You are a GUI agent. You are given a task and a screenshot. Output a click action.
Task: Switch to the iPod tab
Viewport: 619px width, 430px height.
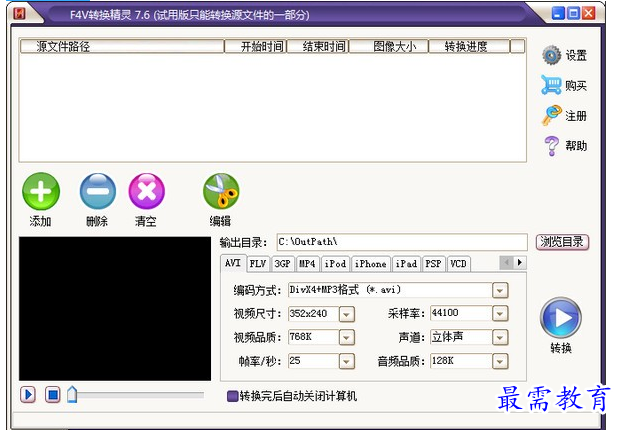pyautogui.click(x=335, y=264)
